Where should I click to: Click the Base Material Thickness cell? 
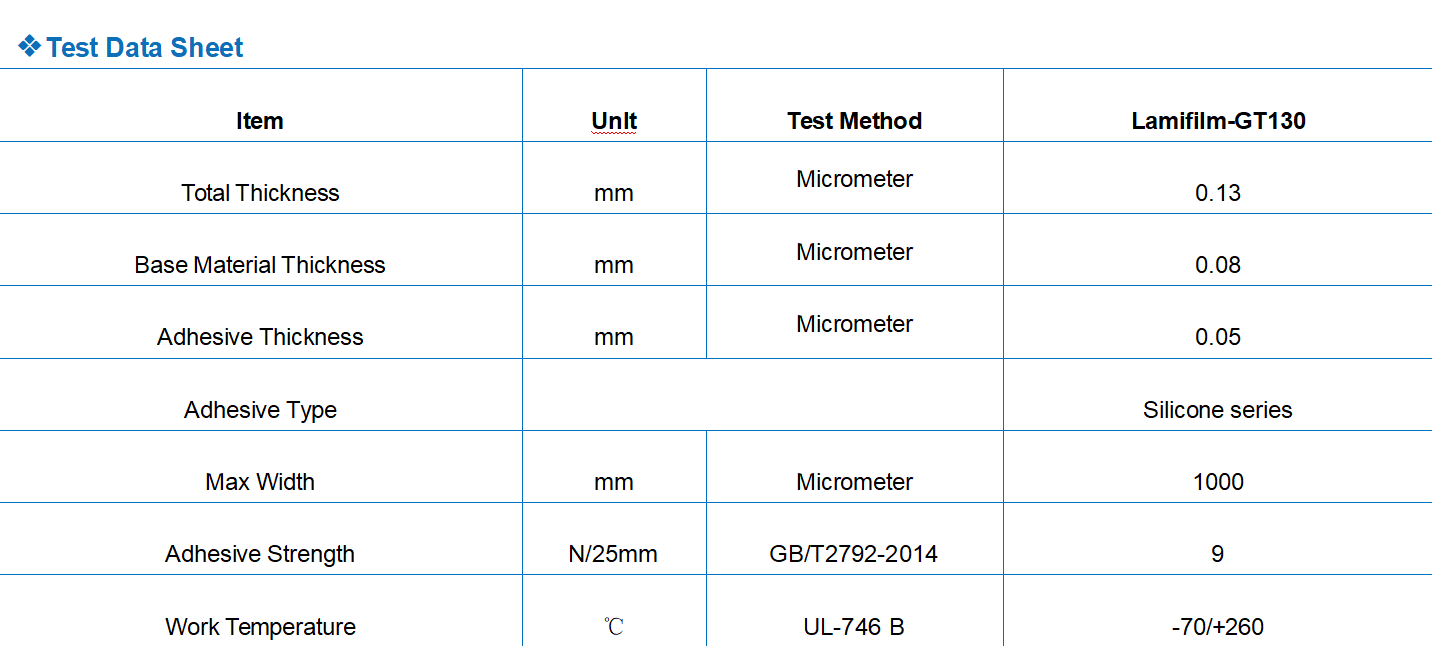tap(260, 265)
